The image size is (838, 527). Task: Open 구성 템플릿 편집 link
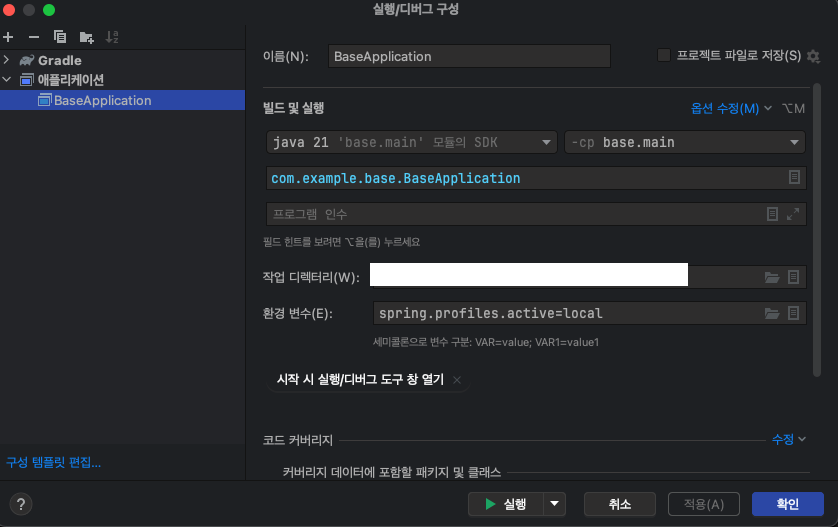coord(53,462)
